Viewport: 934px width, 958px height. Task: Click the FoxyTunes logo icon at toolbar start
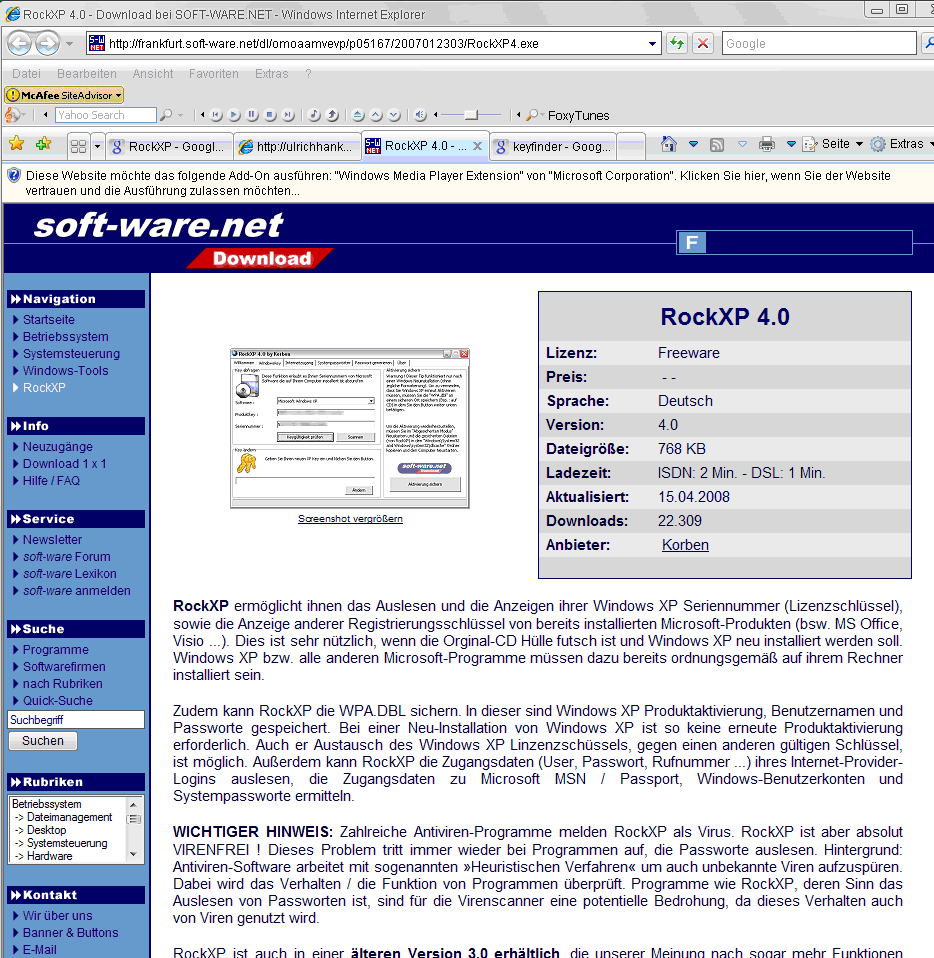click(x=11, y=115)
